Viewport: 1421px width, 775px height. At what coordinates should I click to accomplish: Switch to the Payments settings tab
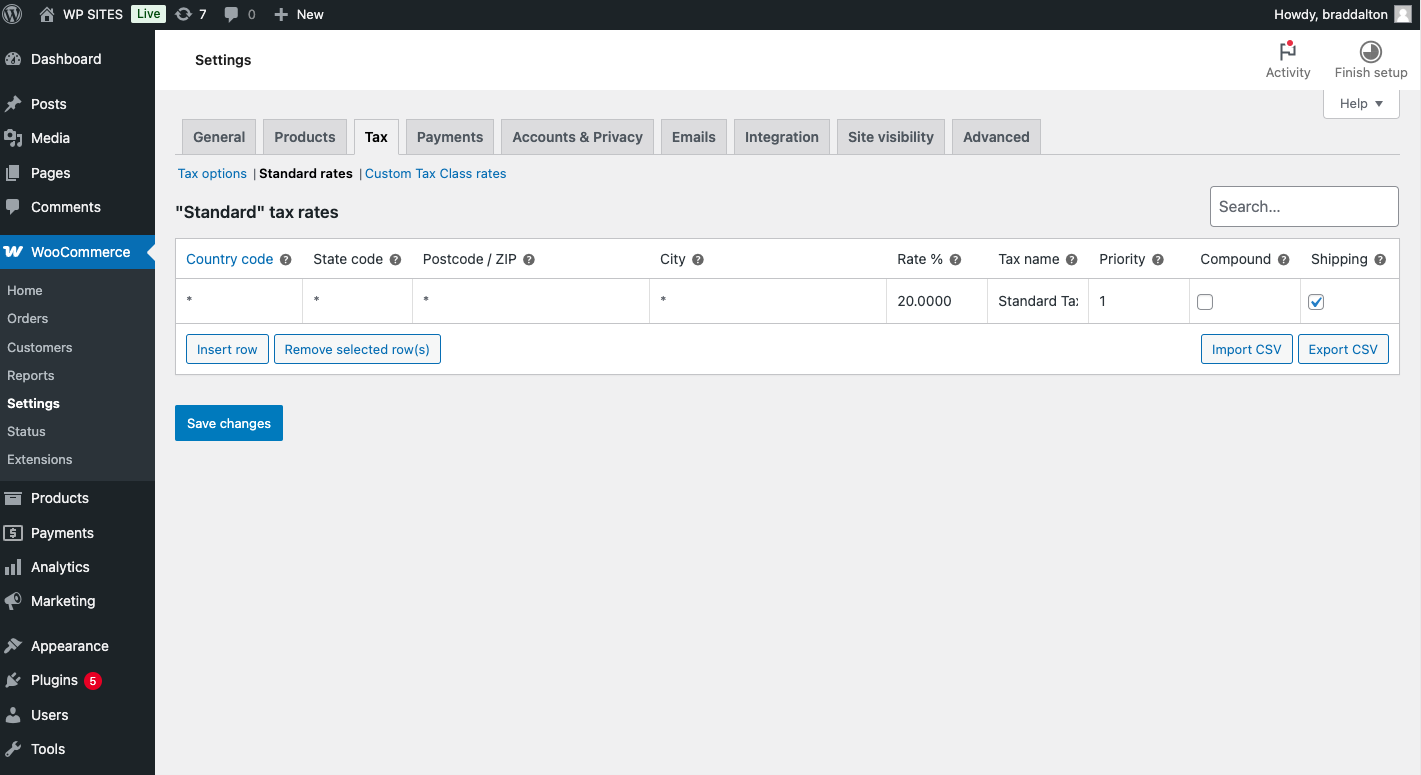[449, 137]
